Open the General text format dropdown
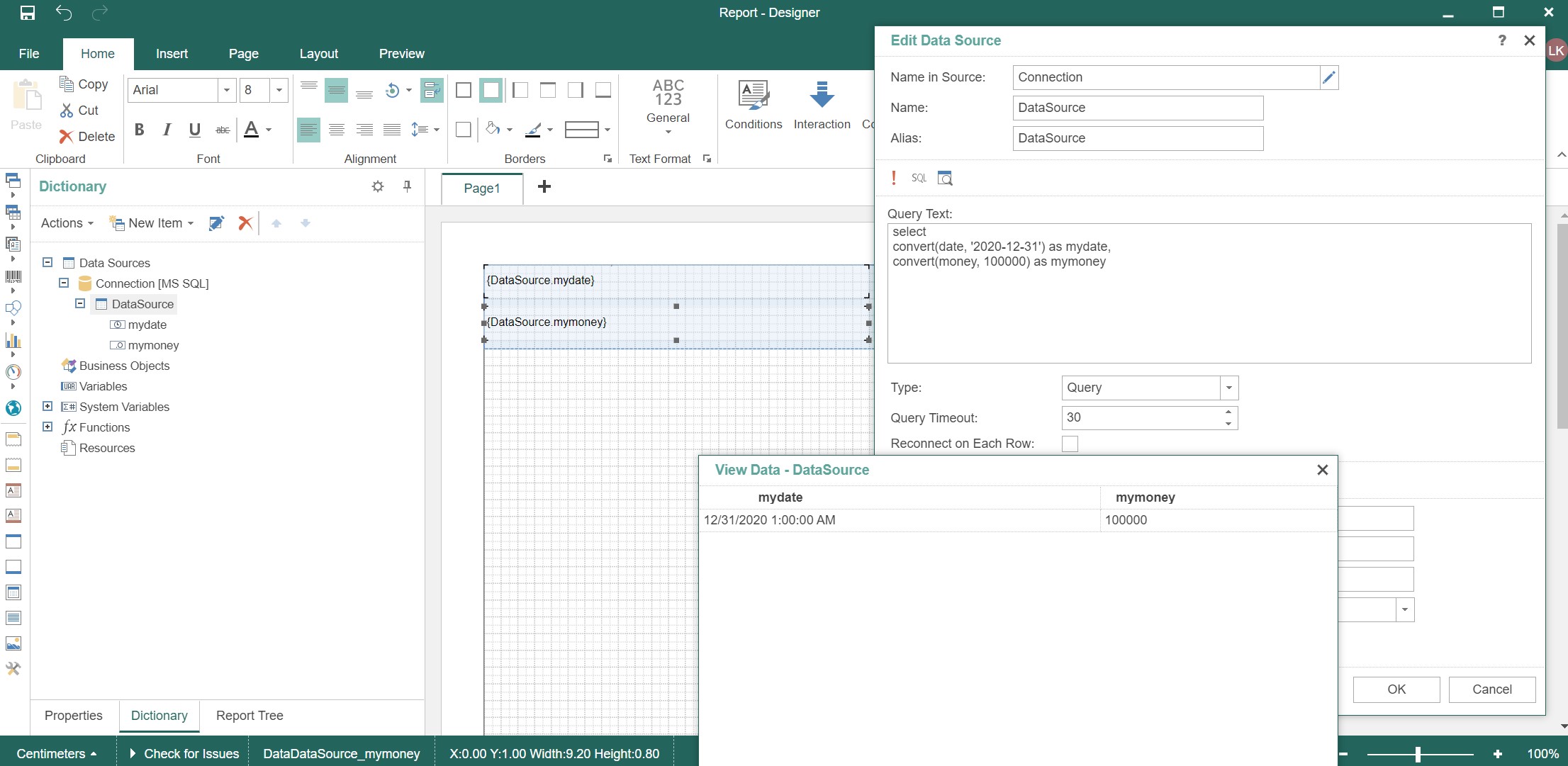The height and width of the screenshot is (766, 1568). [x=668, y=106]
